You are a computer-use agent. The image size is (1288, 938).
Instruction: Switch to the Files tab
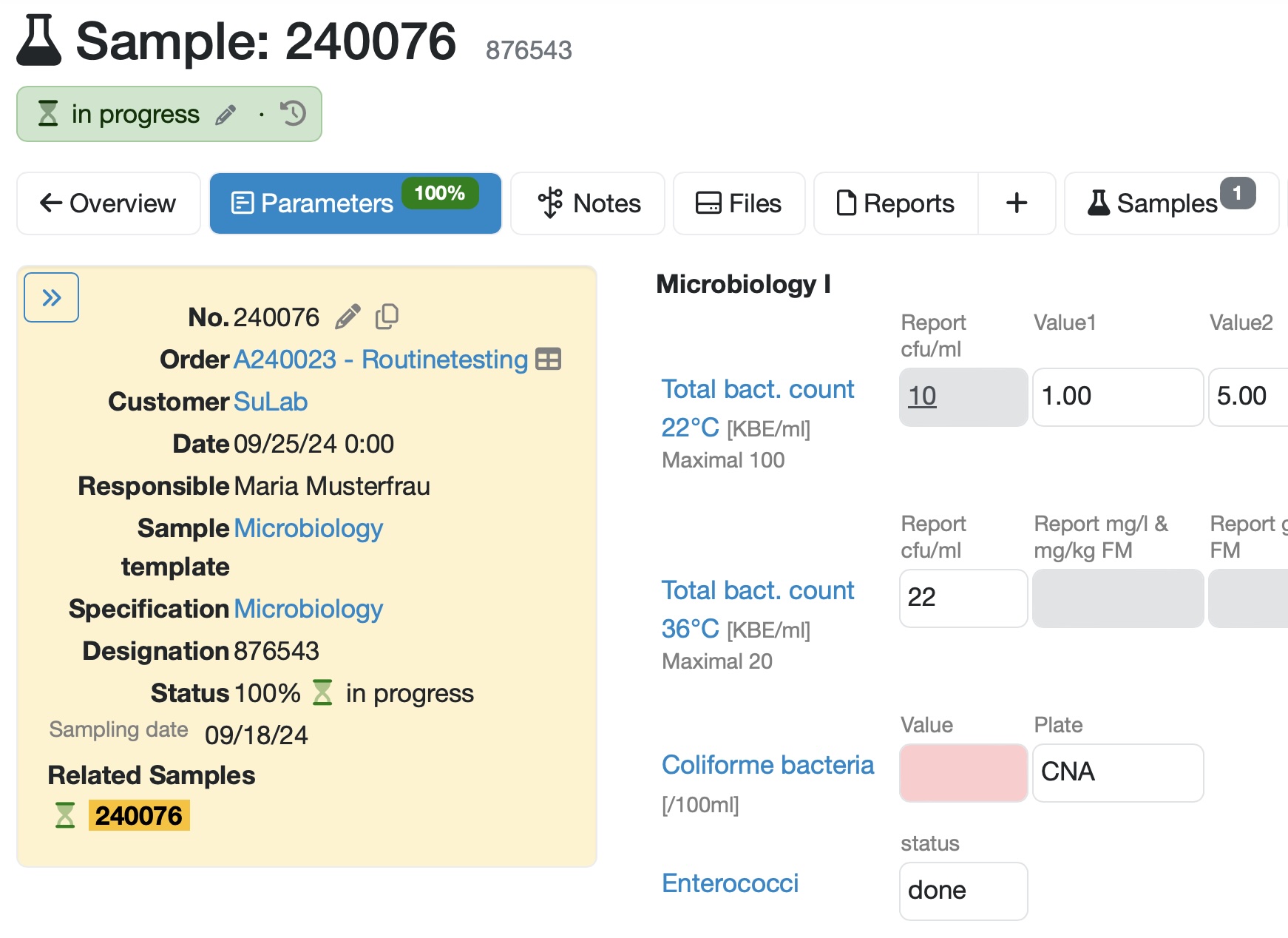739,203
